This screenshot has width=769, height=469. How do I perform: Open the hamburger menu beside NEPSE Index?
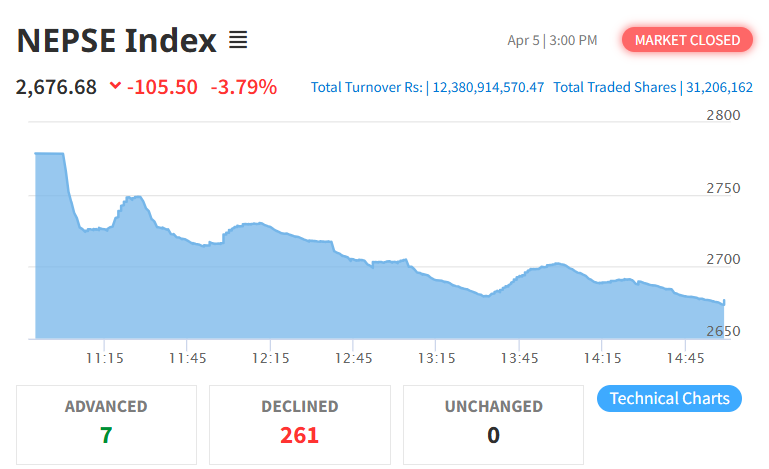238,40
